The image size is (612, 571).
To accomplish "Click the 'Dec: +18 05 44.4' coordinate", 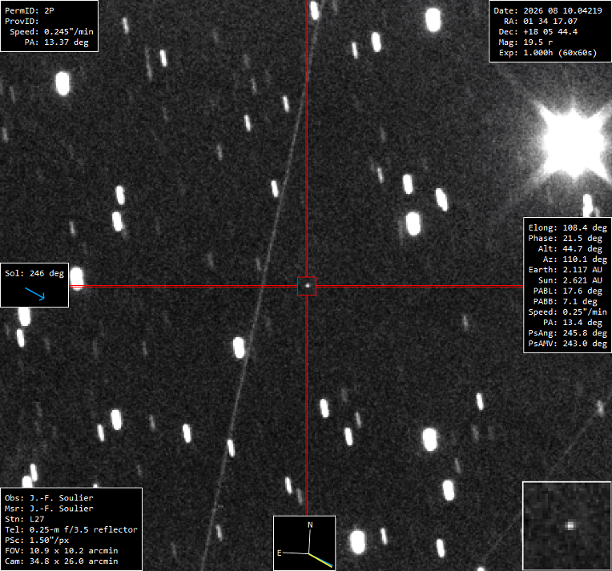I will pos(538,32).
